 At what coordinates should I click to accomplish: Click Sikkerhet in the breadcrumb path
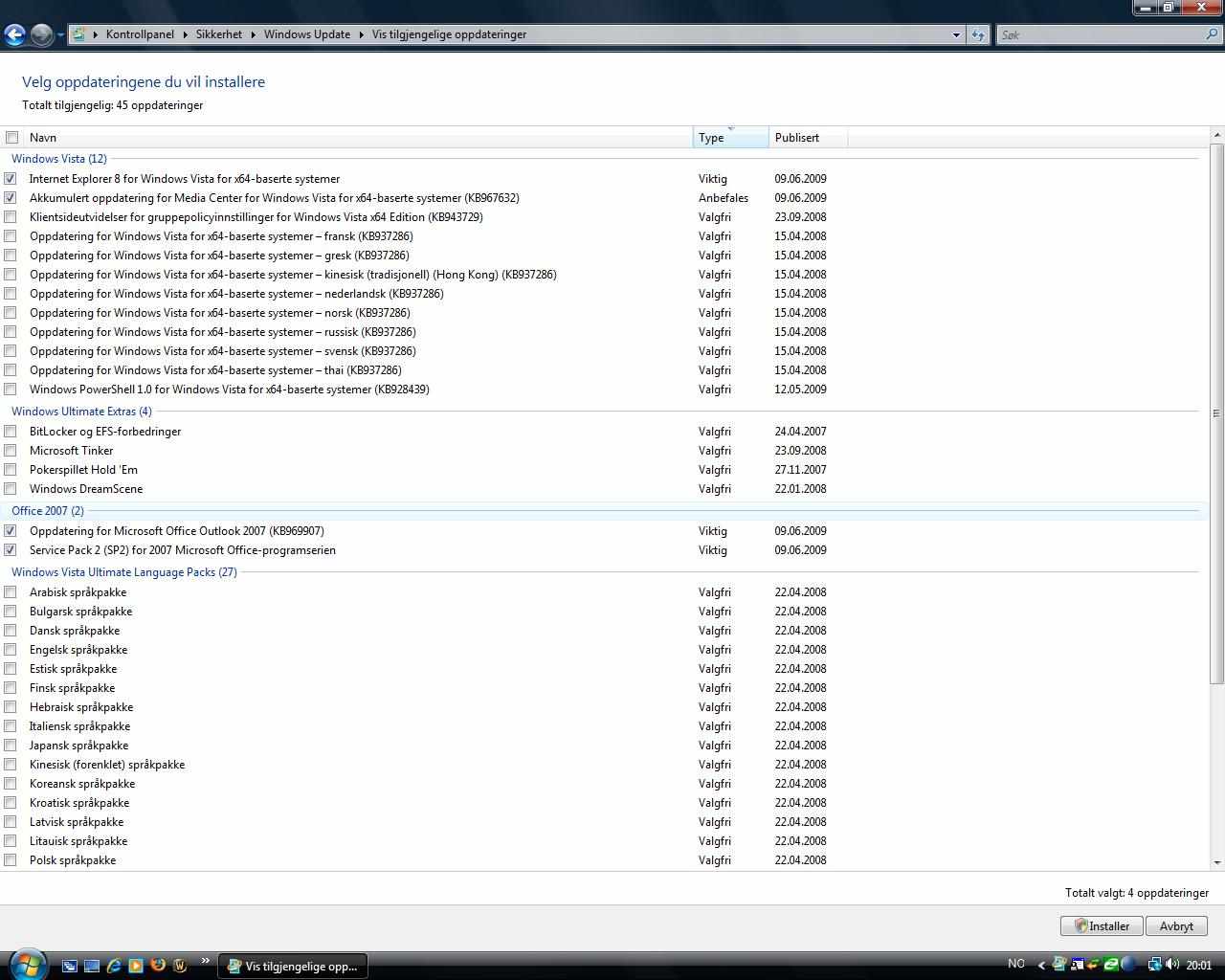219,34
